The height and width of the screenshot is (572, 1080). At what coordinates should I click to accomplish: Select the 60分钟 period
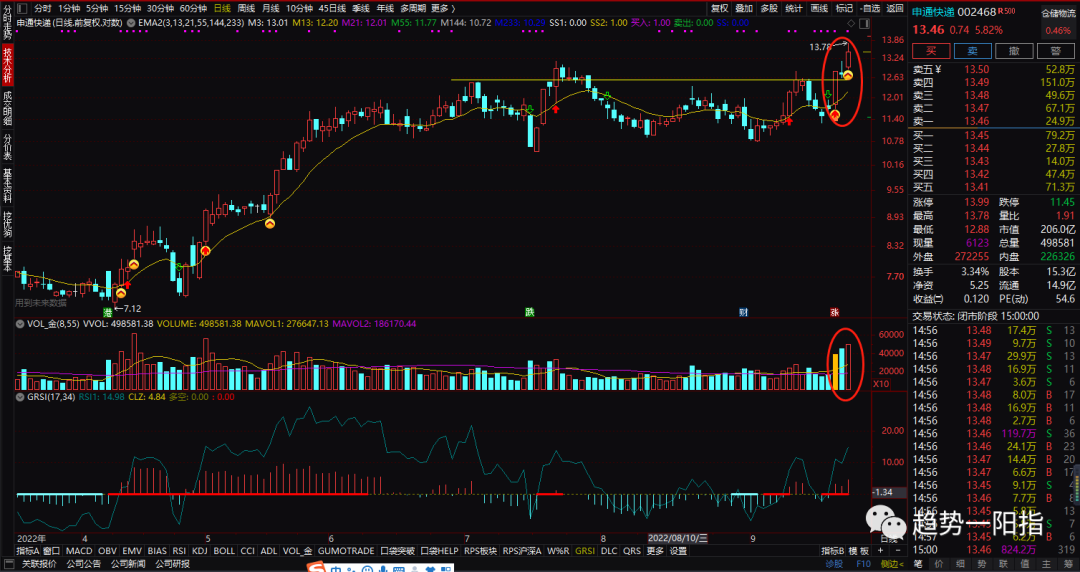(x=194, y=8)
